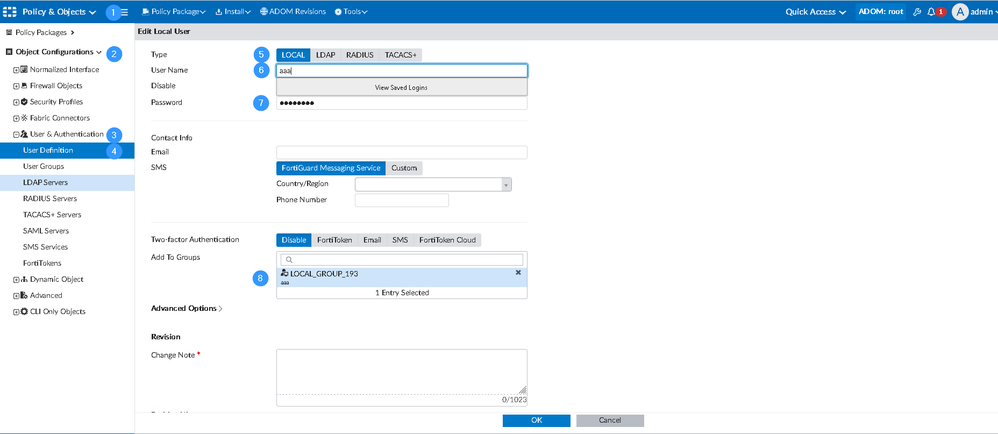Click the FortiManager app grid icon
Image resolution: width=998 pixels, height=434 pixels.
coord(10,11)
